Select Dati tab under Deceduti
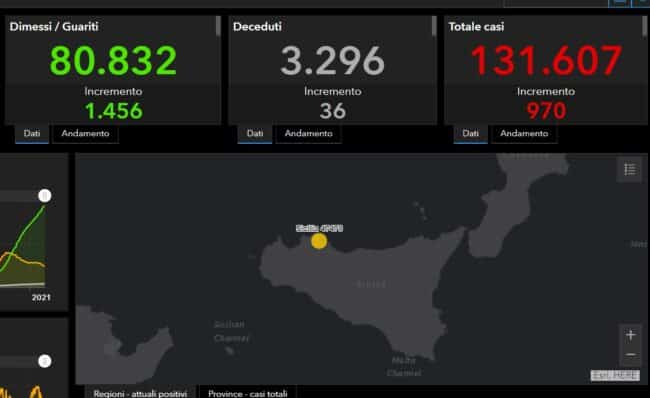Image resolution: width=650 pixels, height=398 pixels. (x=255, y=133)
